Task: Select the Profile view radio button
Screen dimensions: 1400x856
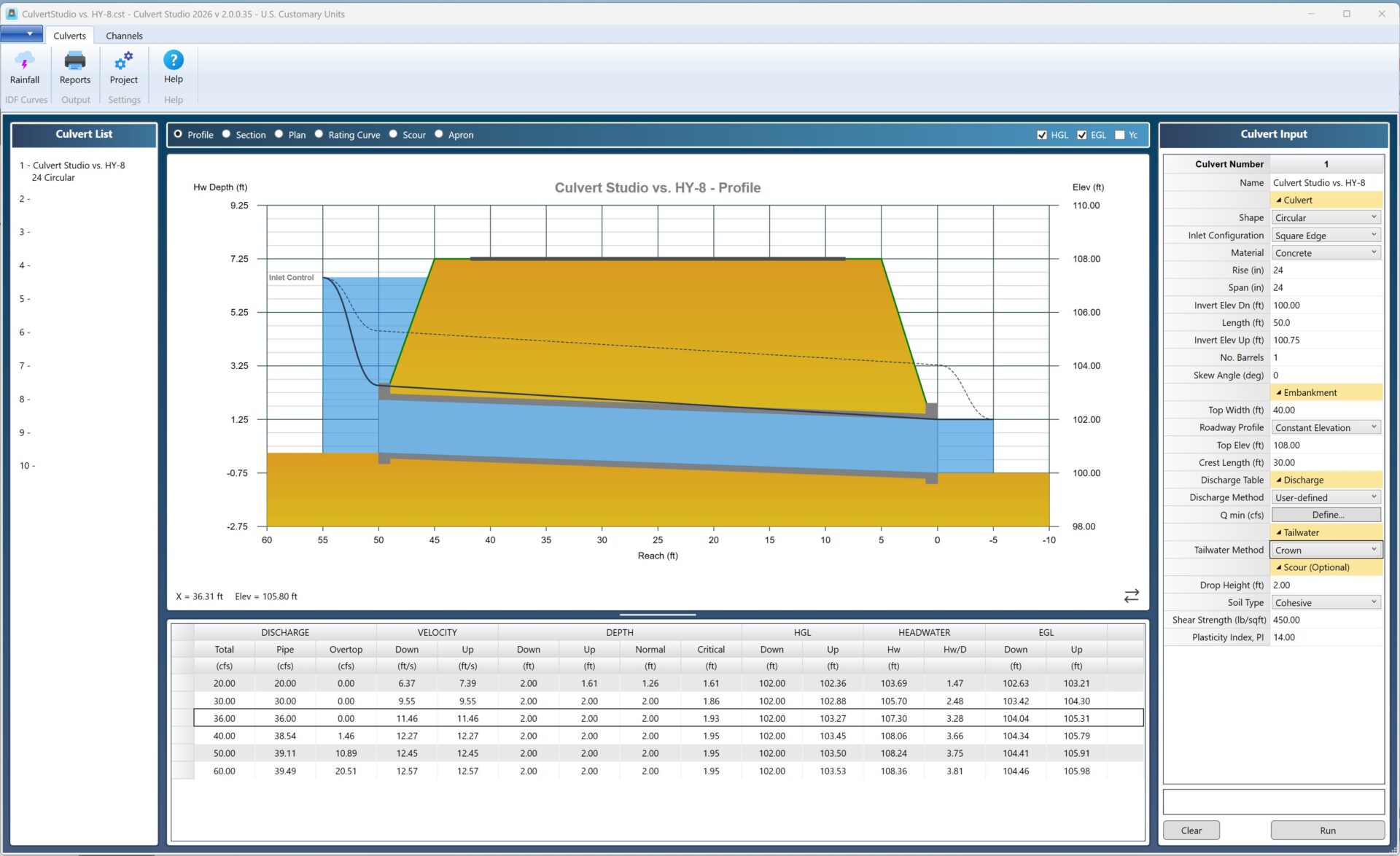Action: click(x=178, y=134)
